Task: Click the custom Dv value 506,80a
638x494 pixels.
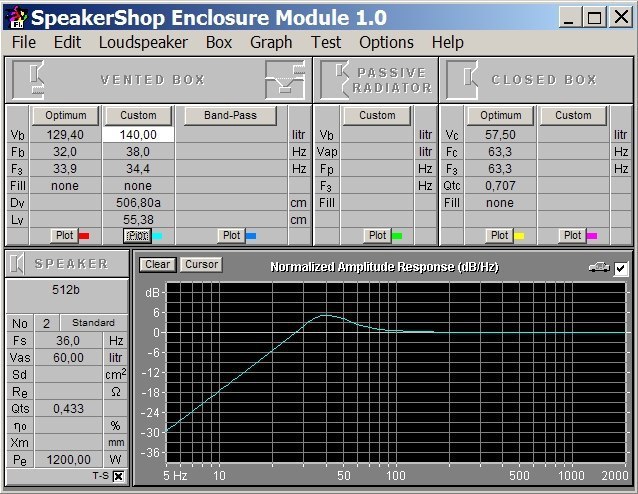Action: coord(138,203)
